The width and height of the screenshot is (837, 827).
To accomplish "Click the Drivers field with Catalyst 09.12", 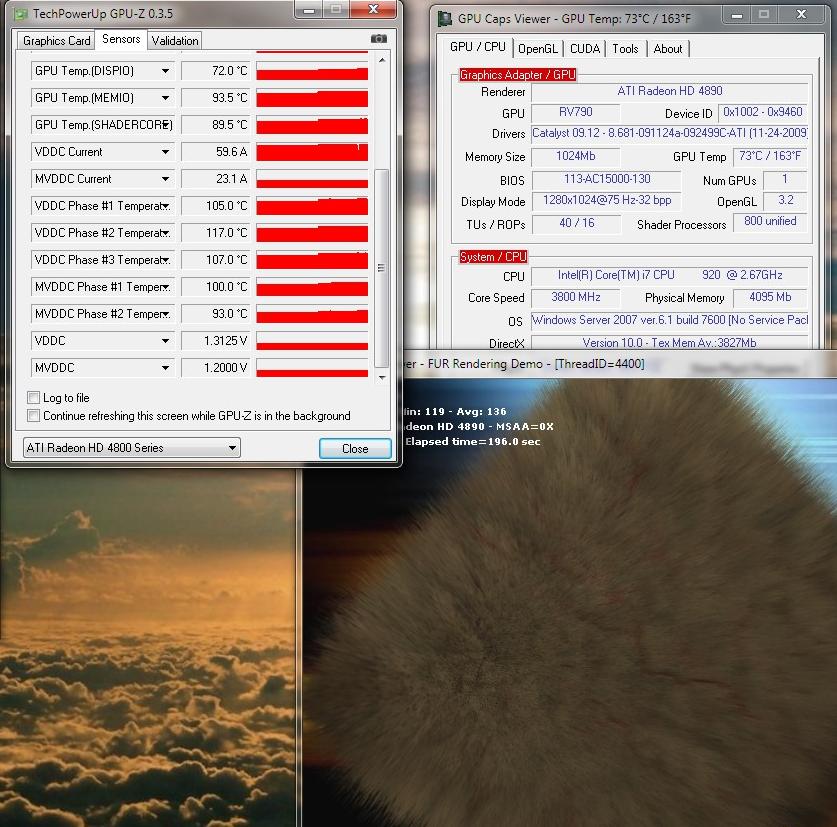I will coord(670,133).
